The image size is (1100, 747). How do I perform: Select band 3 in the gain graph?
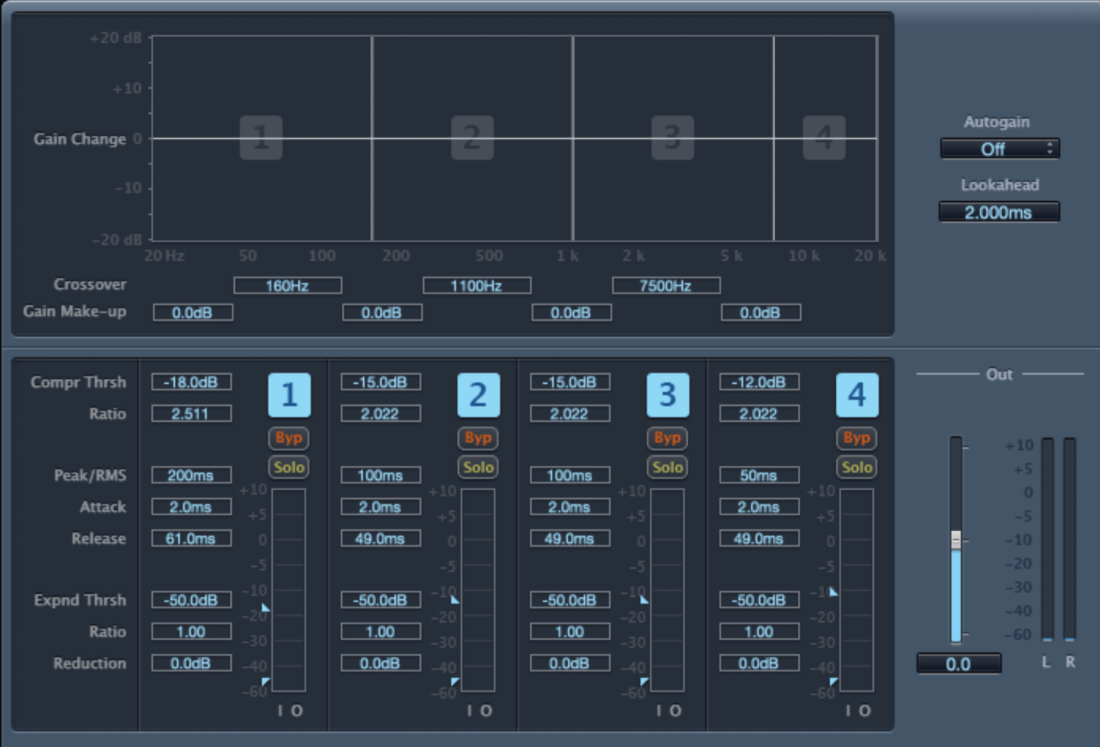pos(673,137)
